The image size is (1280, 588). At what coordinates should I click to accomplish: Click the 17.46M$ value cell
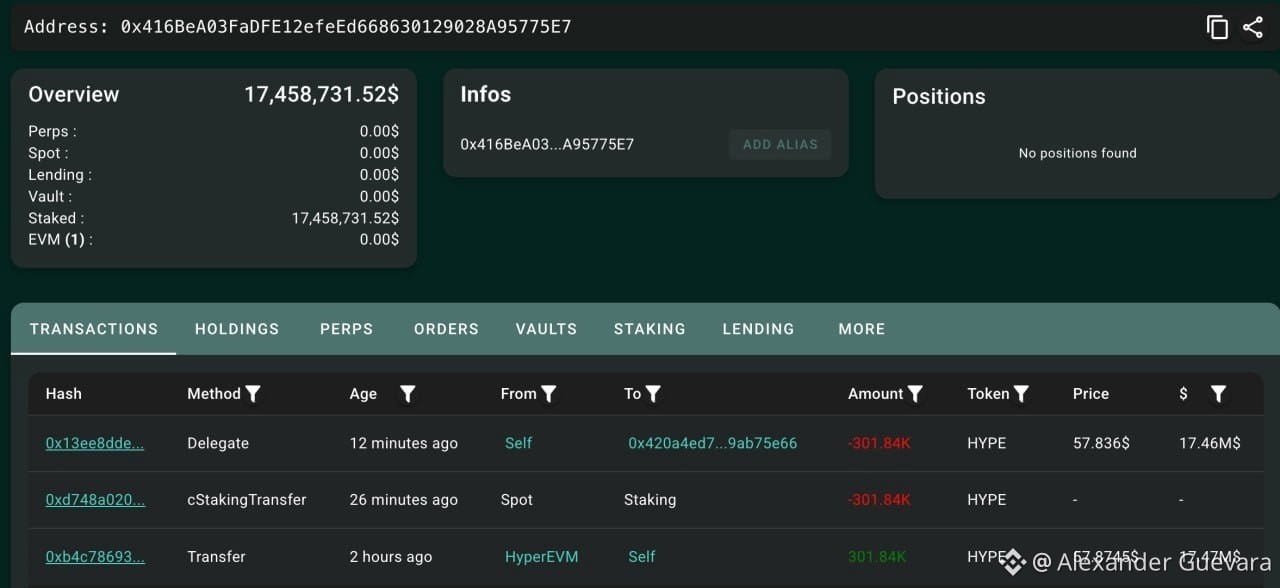1210,443
